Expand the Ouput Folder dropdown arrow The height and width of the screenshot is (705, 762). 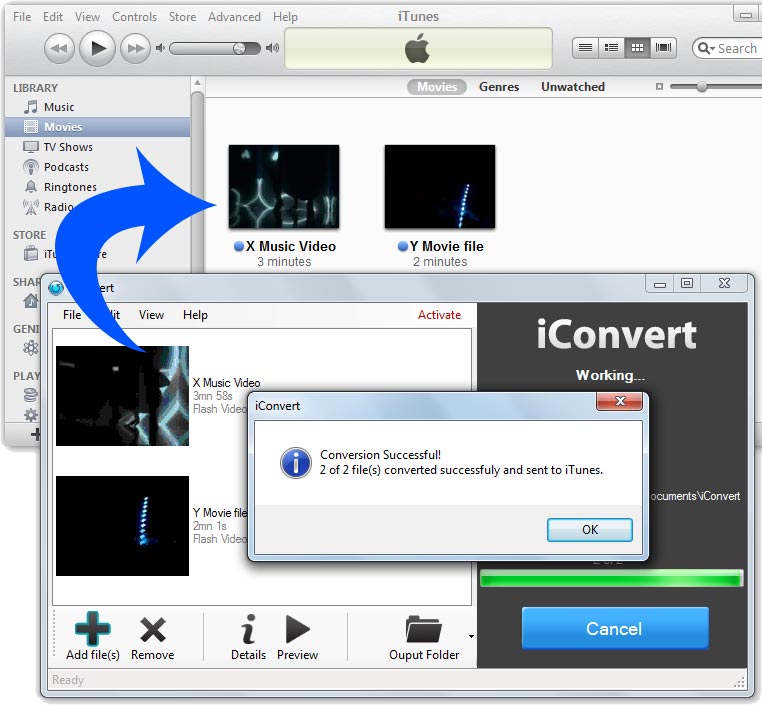point(471,636)
